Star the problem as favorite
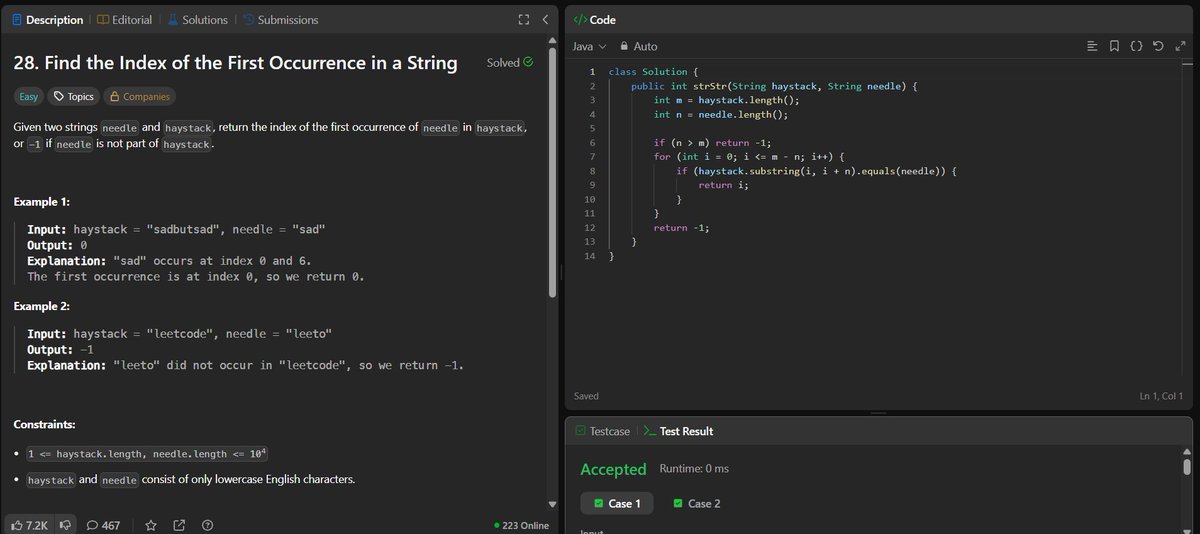The image size is (1200, 534). (x=151, y=525)
